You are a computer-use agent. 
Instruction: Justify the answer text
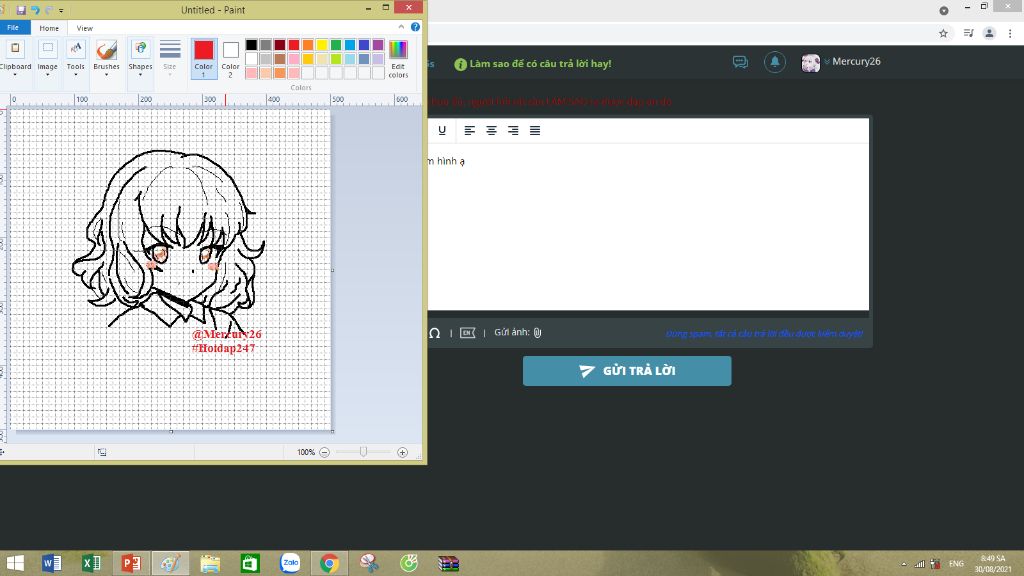point(535,130)
